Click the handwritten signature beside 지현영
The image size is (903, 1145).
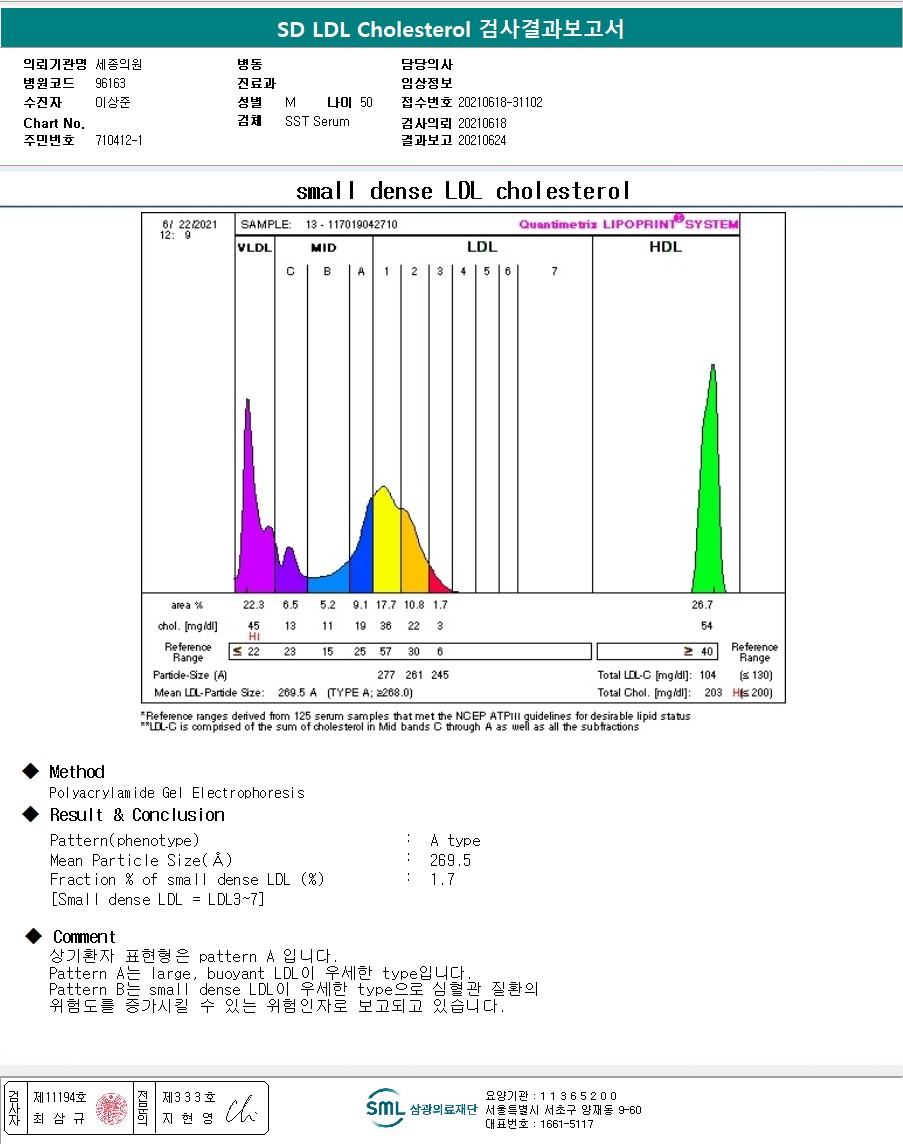(x=241, y=1108)
